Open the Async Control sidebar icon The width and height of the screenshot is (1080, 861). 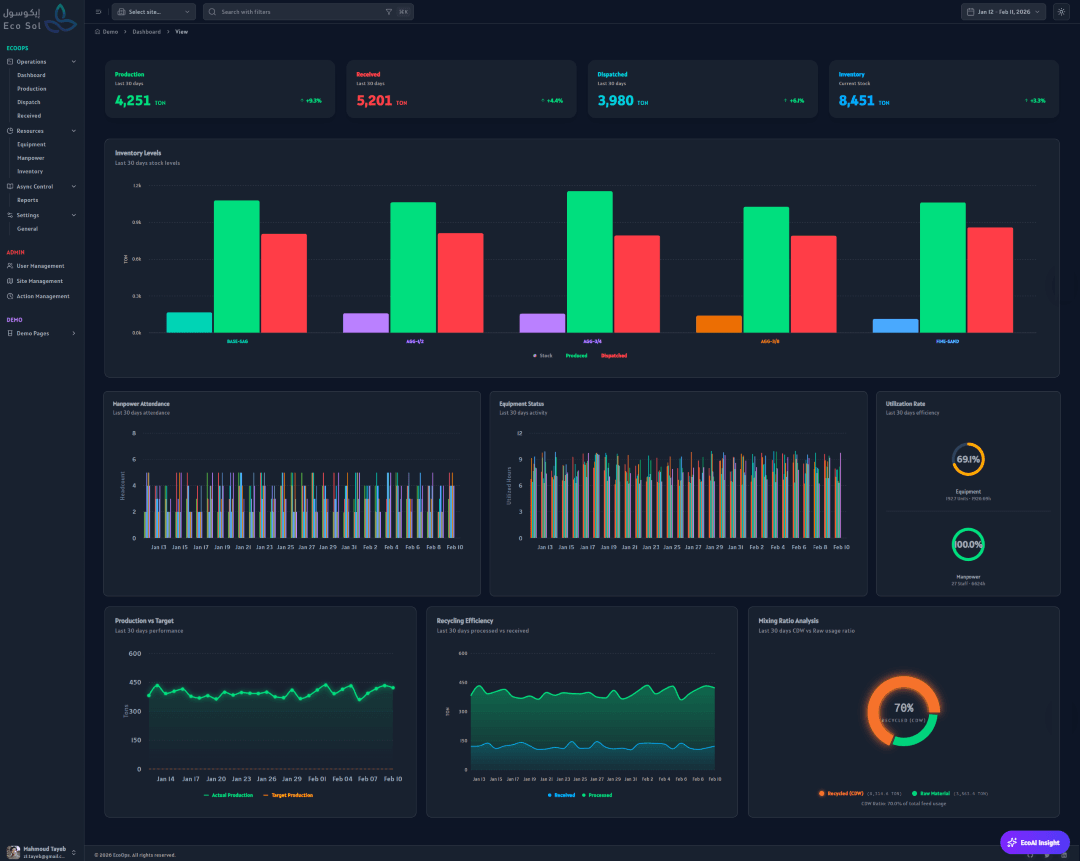click(9, 187)
